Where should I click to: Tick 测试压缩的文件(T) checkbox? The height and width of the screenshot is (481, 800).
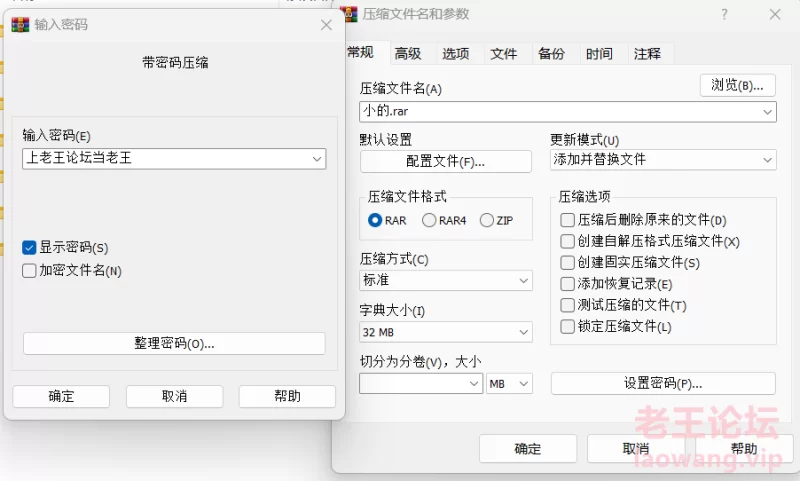tap(567, 305)
